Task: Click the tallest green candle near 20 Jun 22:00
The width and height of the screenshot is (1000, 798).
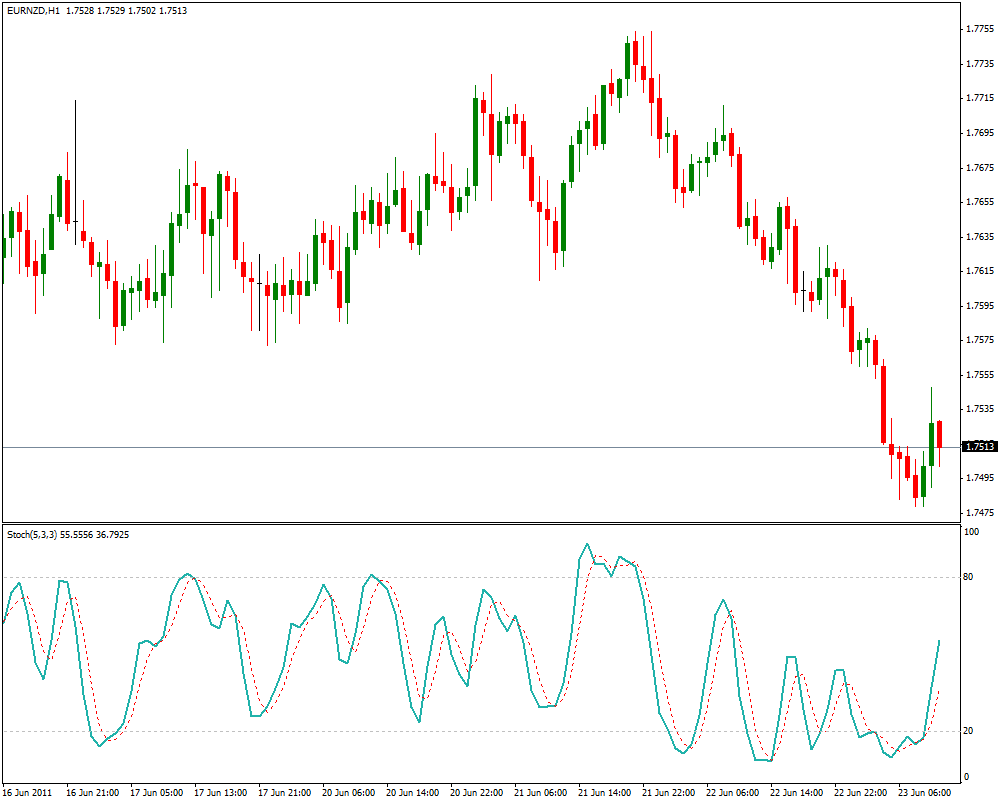Action: coord(475,142)
